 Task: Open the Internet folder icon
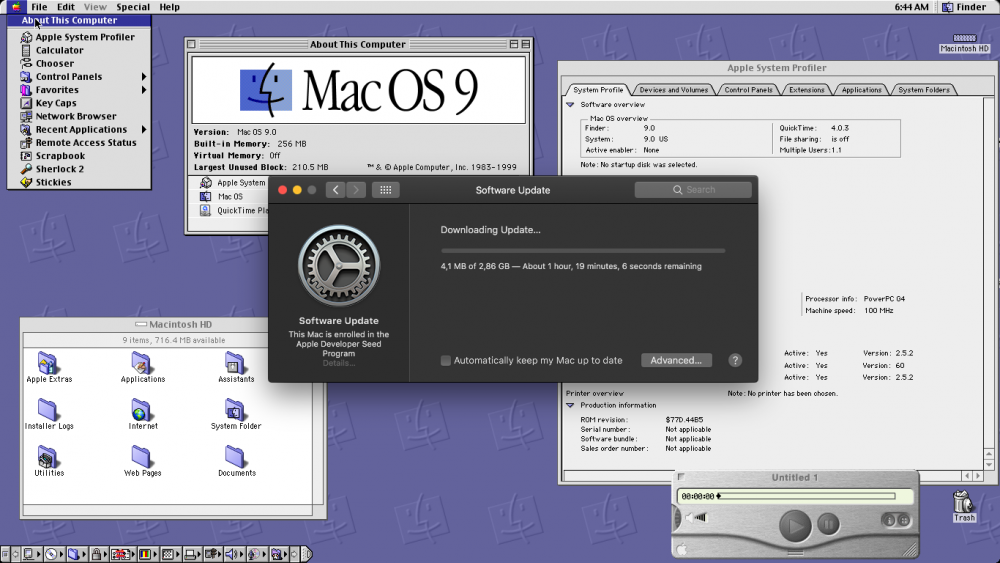coord(142,414)
